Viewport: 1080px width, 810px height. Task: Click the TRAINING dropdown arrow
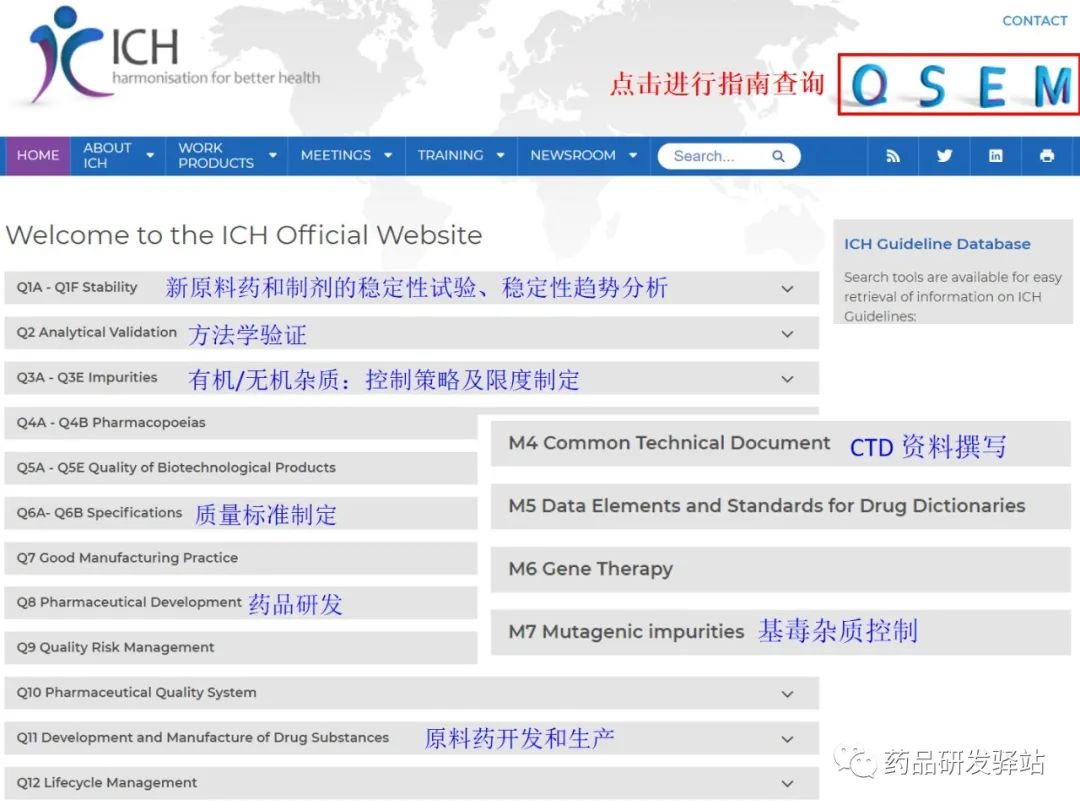501,156
